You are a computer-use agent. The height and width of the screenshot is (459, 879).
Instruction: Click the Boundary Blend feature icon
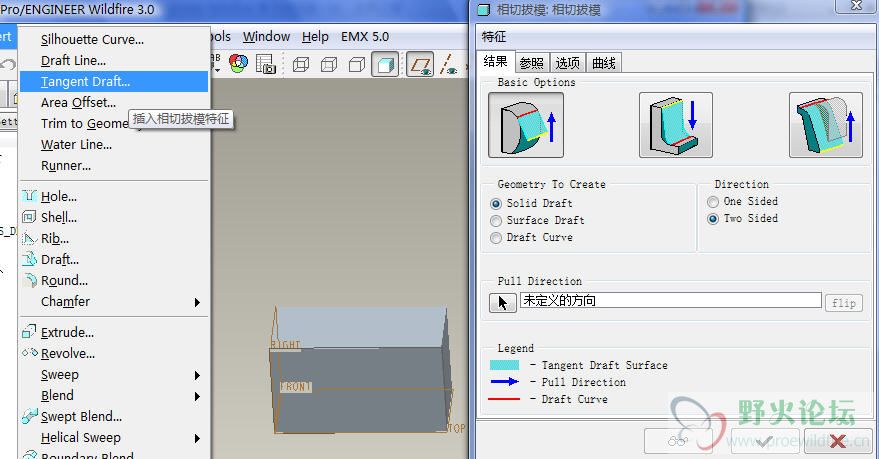(29, 455)
